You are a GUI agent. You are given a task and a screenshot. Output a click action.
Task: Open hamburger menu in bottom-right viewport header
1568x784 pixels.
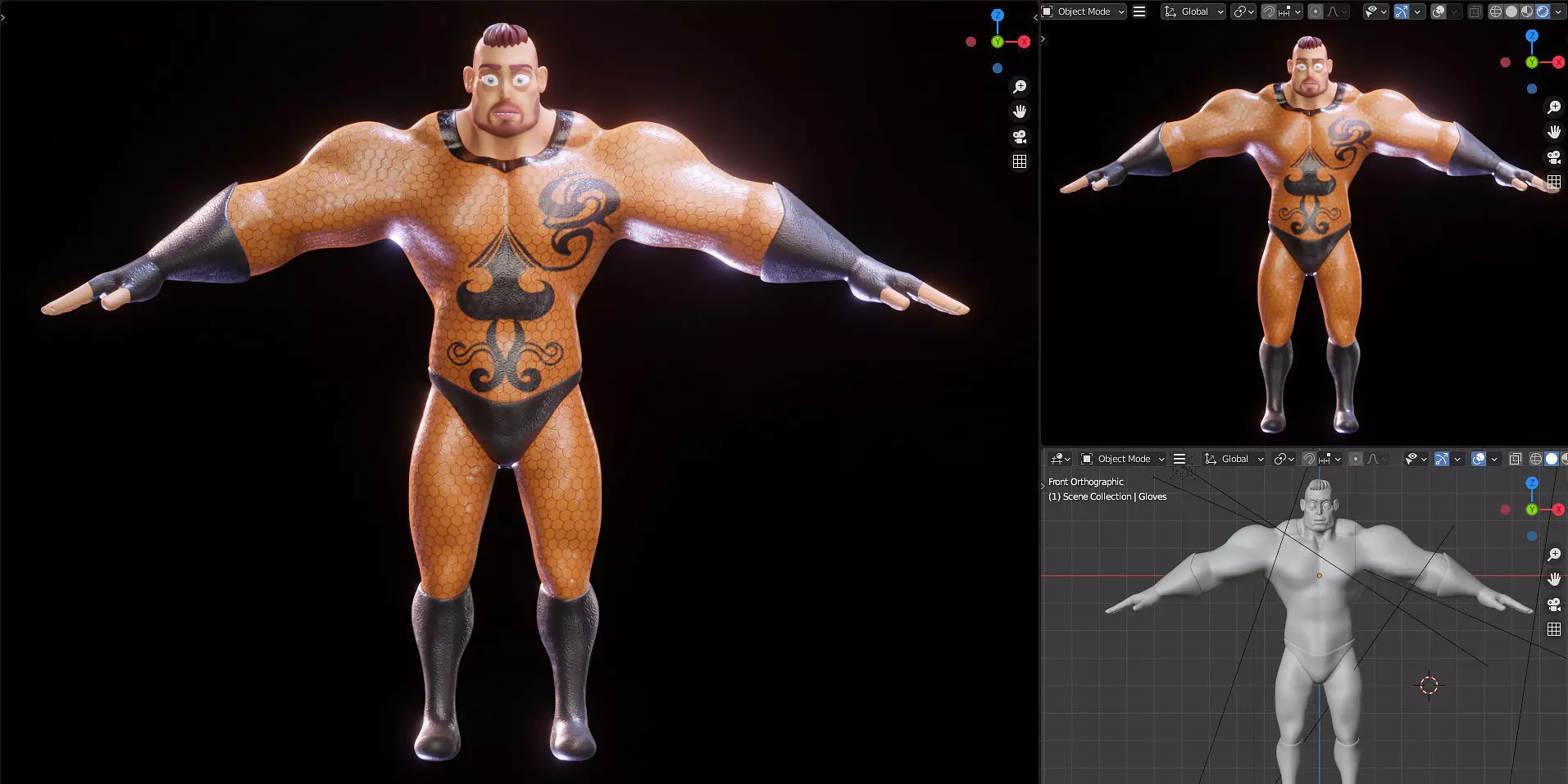click(x=1179, y=459)
